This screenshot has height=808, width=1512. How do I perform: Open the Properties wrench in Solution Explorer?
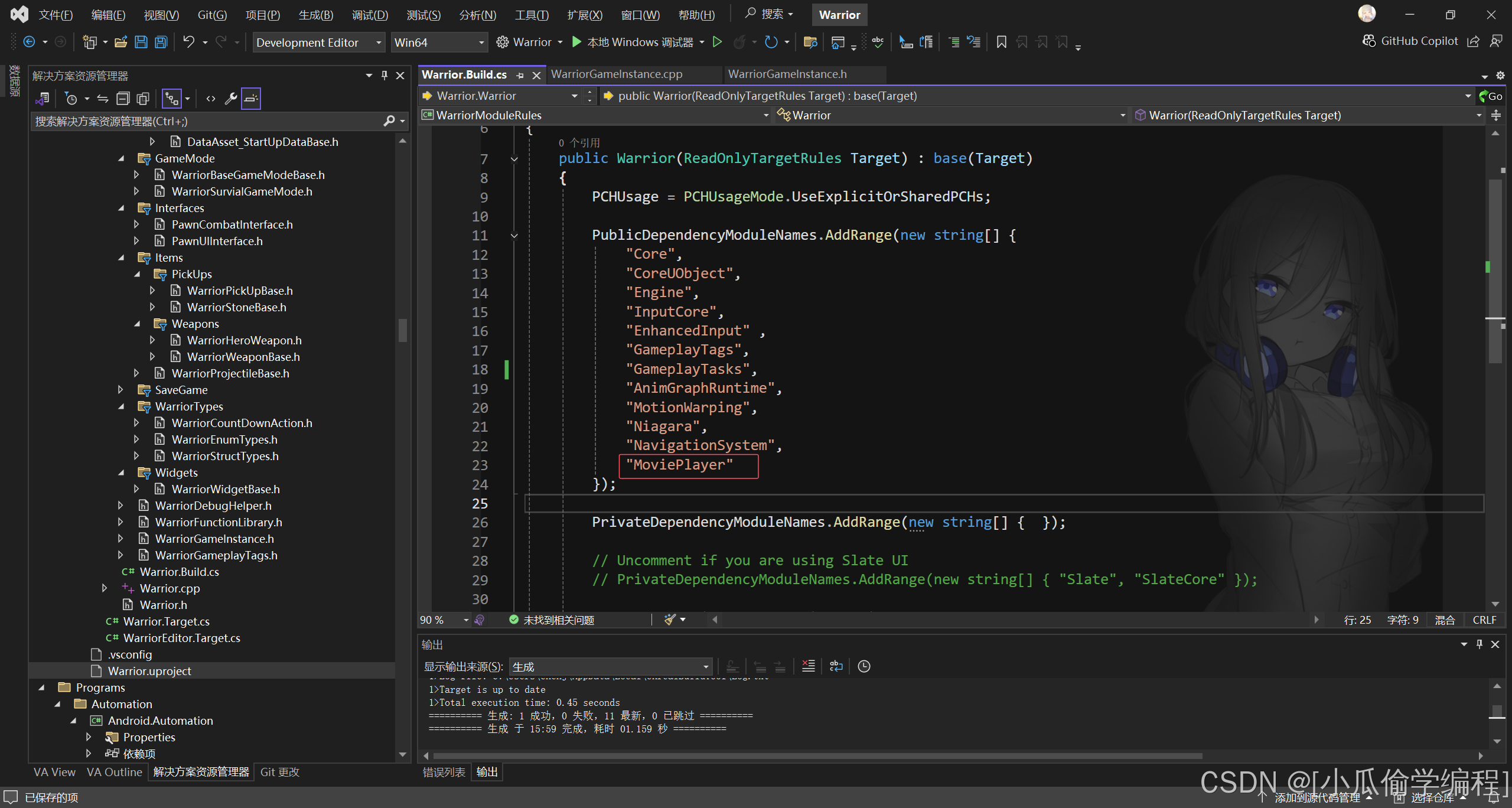(x=231, y=99)
